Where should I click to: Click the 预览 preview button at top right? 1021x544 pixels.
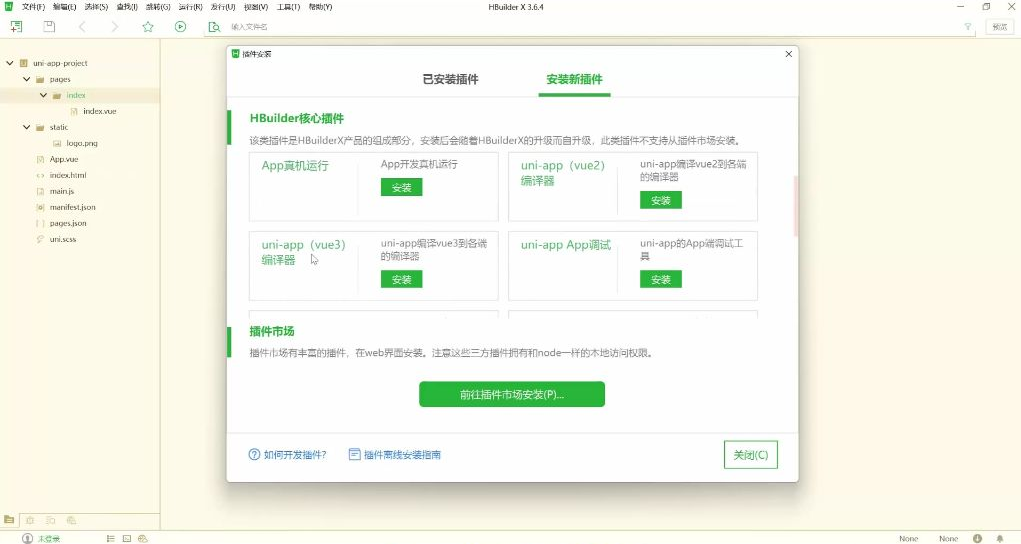click(1000, 27)
